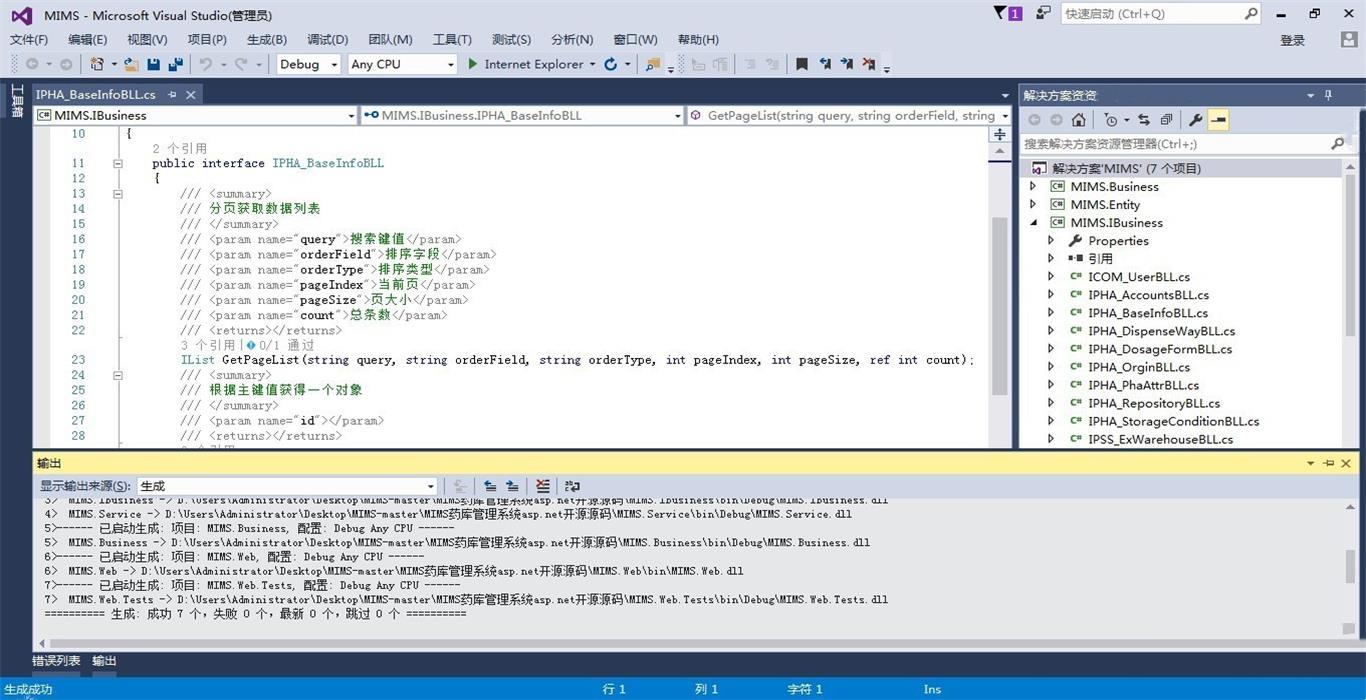
Task: Open the 调试(D) menu
Action: click(327, 39)
